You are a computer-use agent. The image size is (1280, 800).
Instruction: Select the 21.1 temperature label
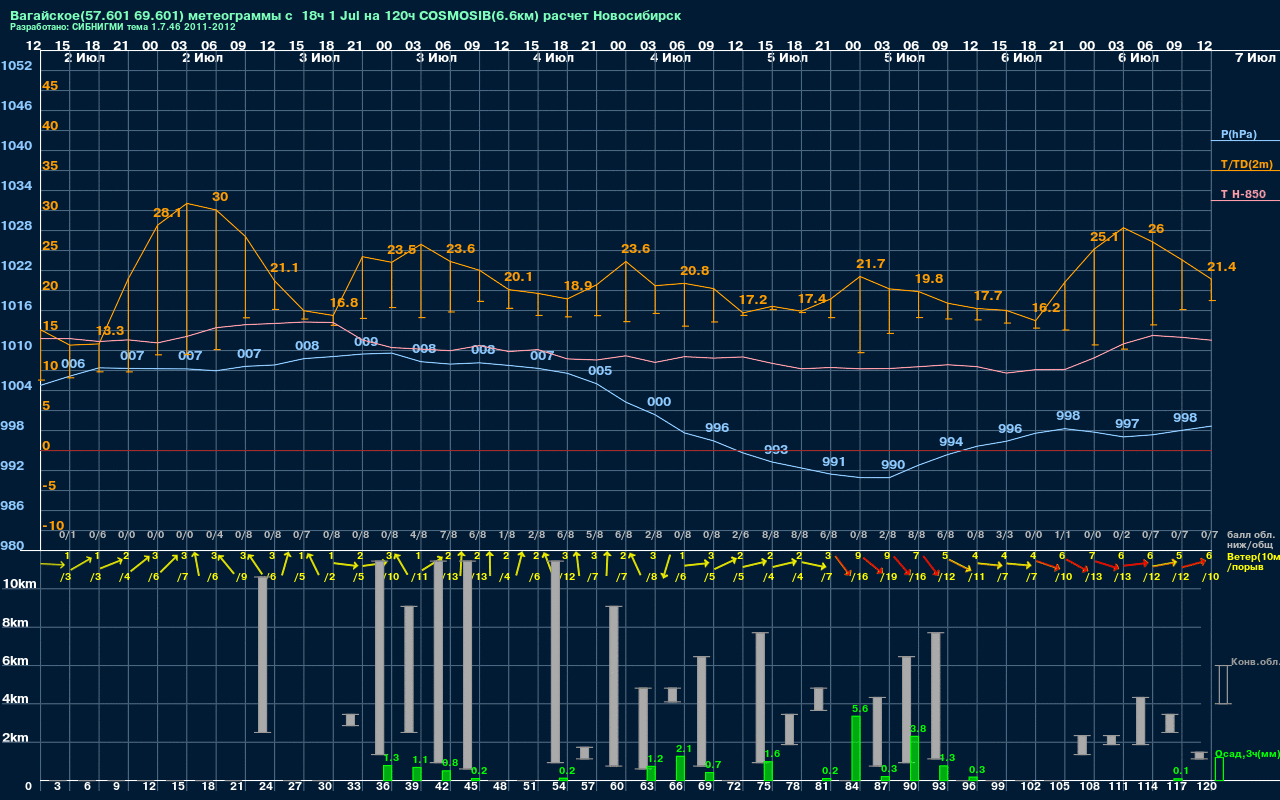[285, 267]
